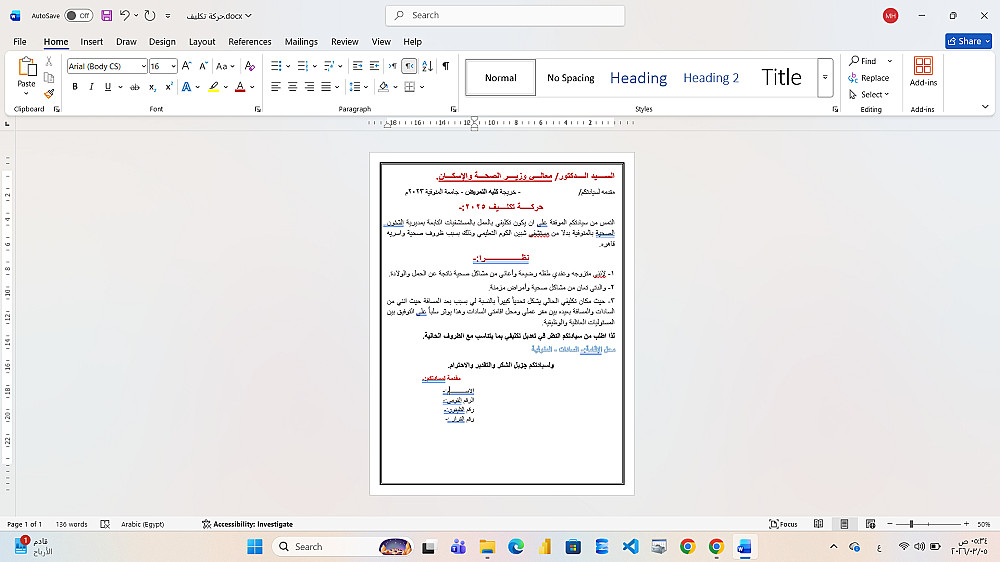Open Bullets list dropdown

(288, 66)
